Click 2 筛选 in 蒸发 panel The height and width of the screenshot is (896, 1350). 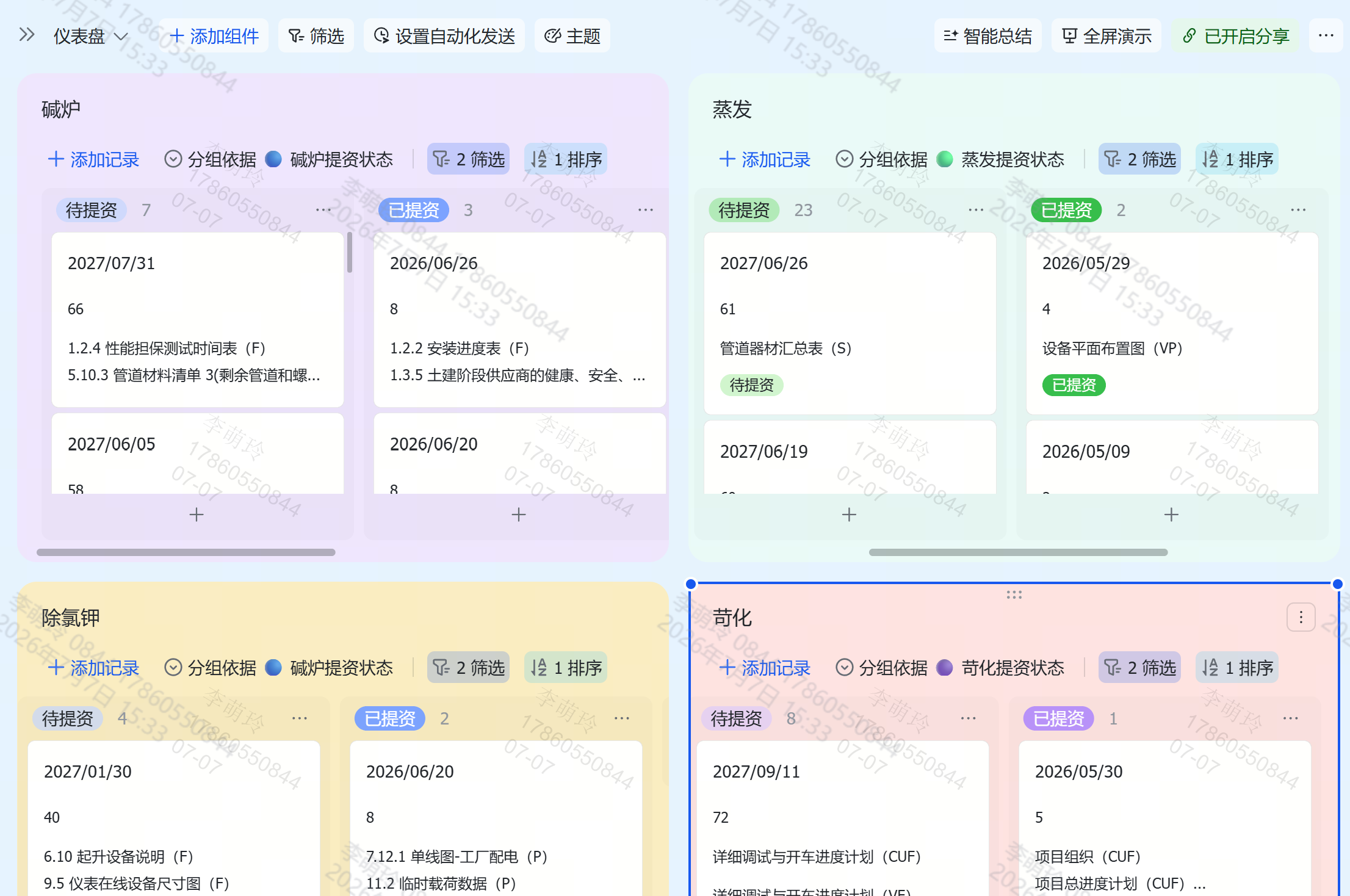[1139, 159]
